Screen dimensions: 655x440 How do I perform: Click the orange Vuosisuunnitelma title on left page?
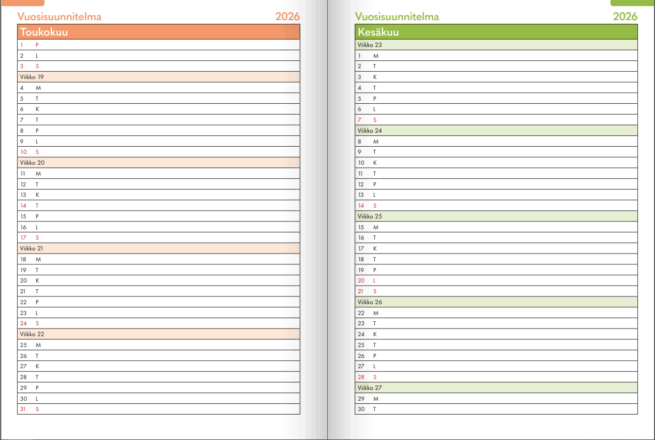click(x=59, y=17)
